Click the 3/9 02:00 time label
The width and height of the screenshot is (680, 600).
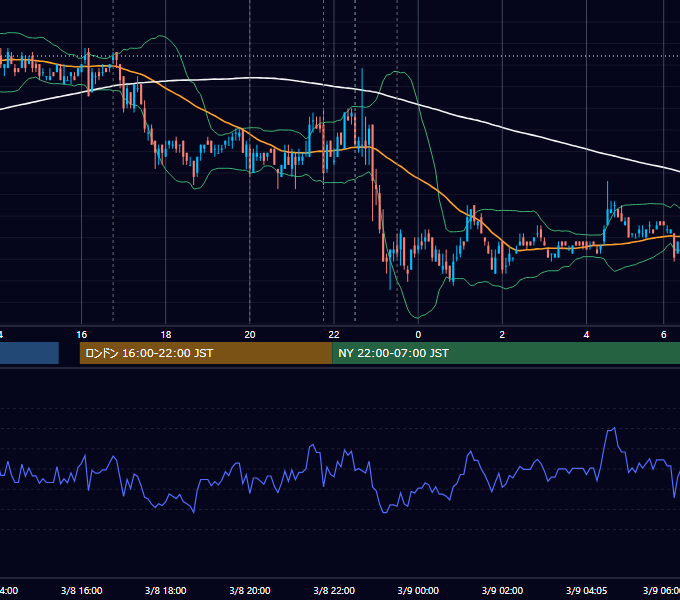(502, 590)
